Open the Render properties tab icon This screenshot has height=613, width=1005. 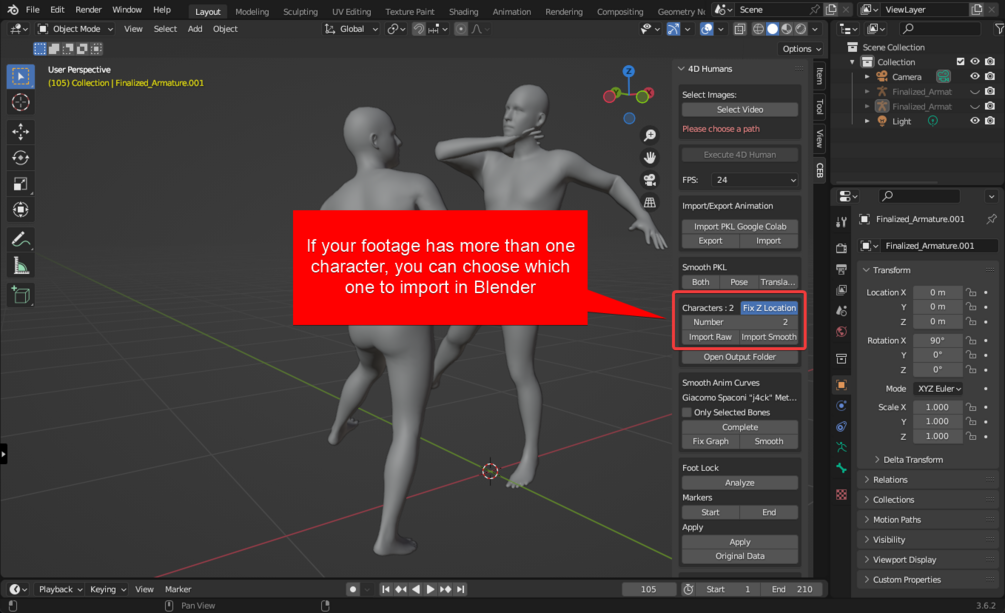pos(842,248)
